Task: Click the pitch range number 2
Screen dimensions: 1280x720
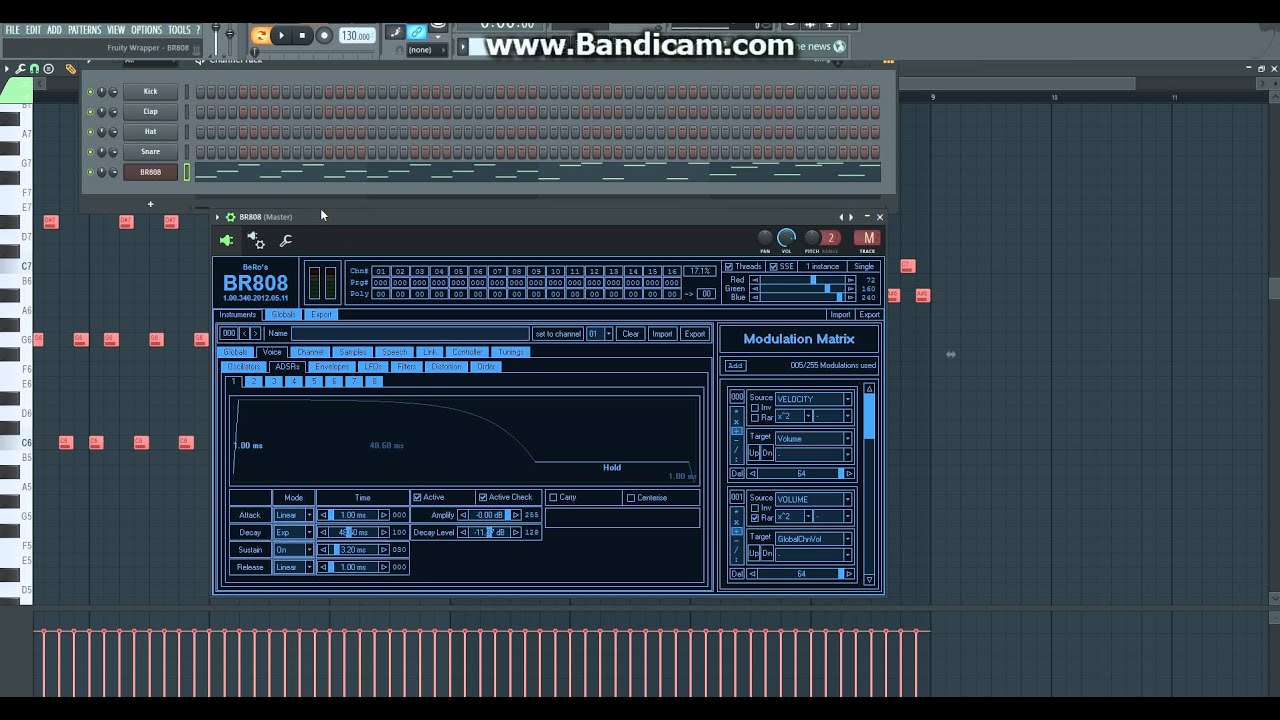Action: [830, 238]
